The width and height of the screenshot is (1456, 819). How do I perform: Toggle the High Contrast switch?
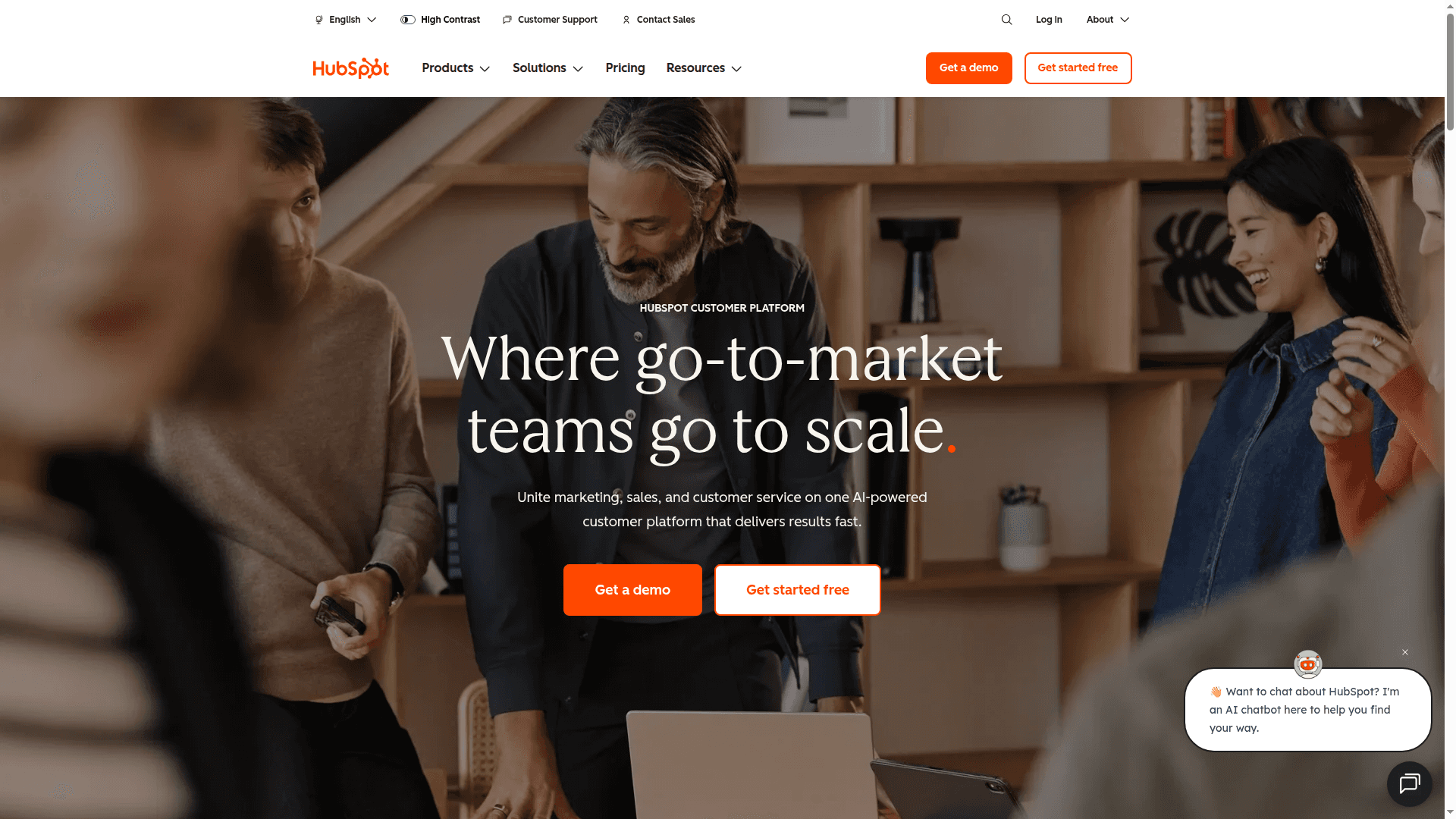408,20
